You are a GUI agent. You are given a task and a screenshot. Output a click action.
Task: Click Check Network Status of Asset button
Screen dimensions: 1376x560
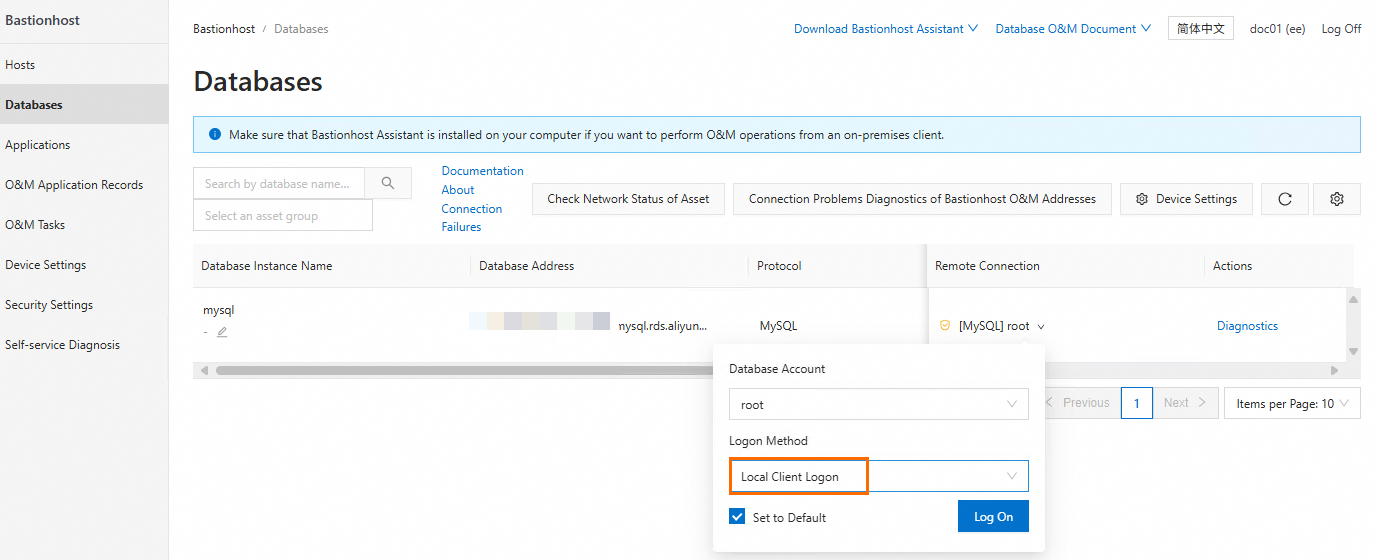pos(628,199)
